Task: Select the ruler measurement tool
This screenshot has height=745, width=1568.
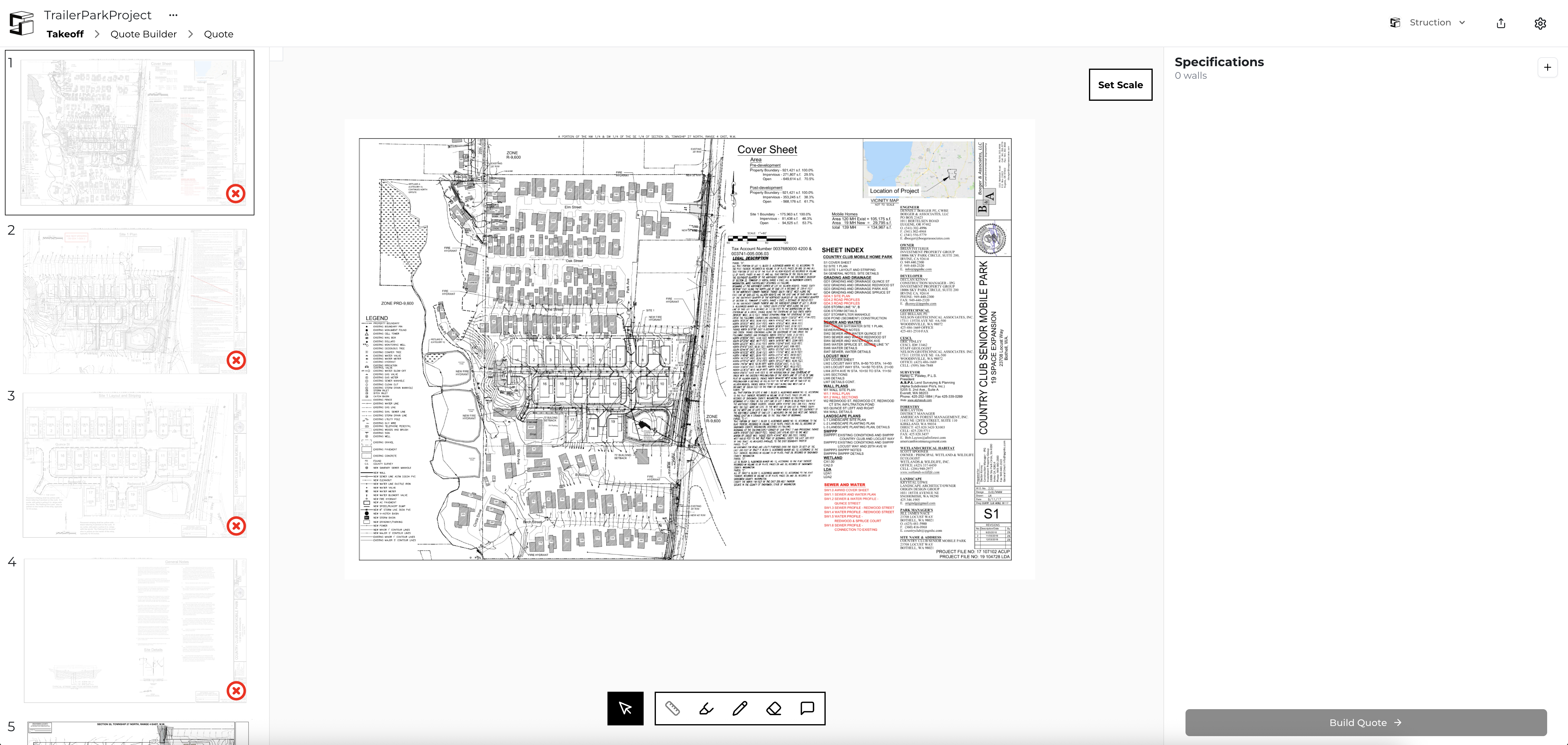Action: (x=672, y=708)
